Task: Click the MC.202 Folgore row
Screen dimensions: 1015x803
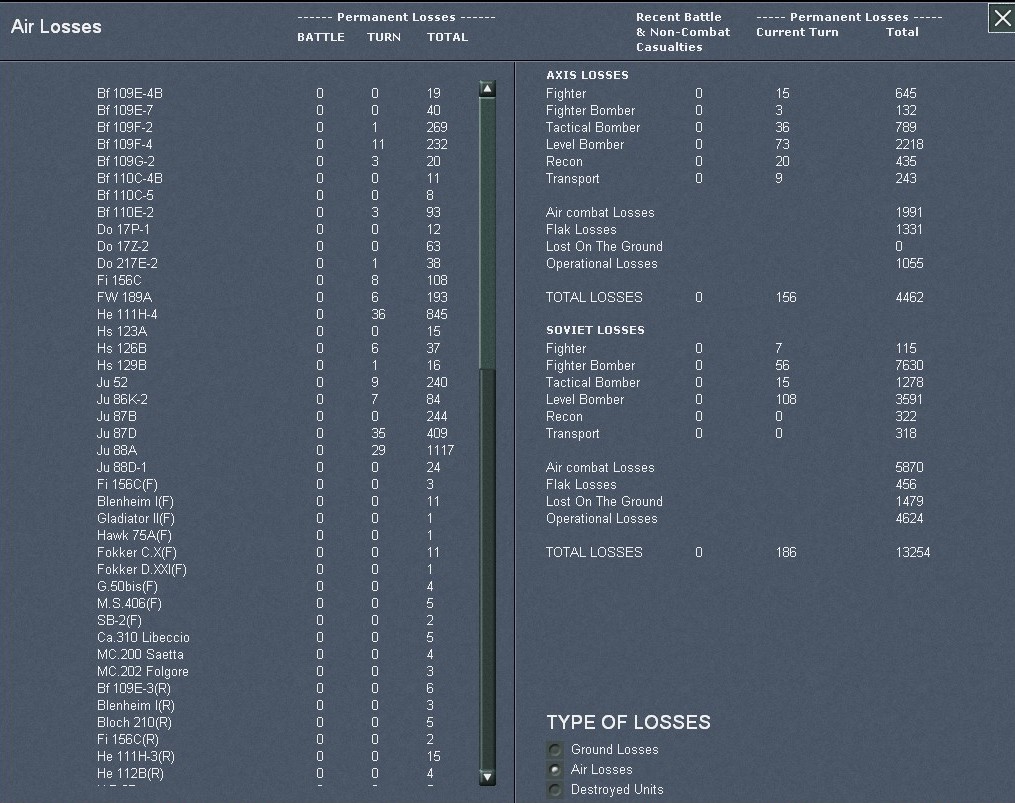Action: [143, 672]
